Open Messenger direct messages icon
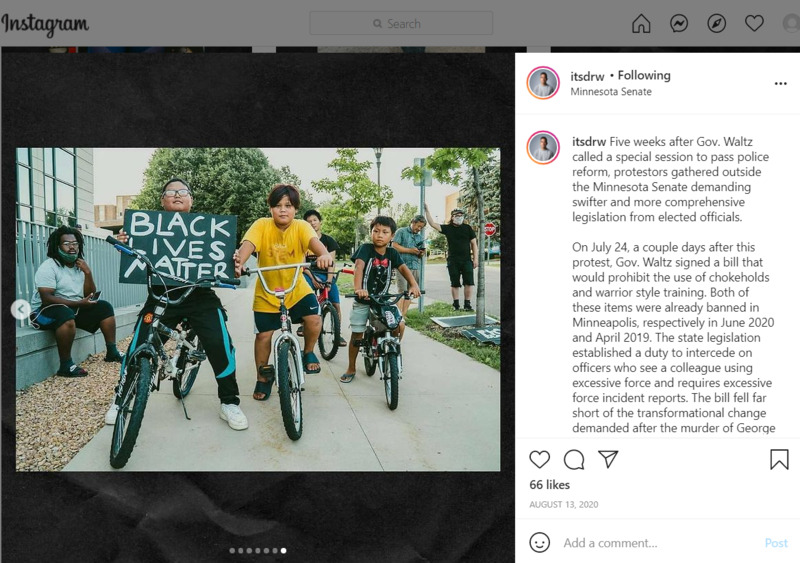This screenshot has height=563, width=800. coord(679,23)
